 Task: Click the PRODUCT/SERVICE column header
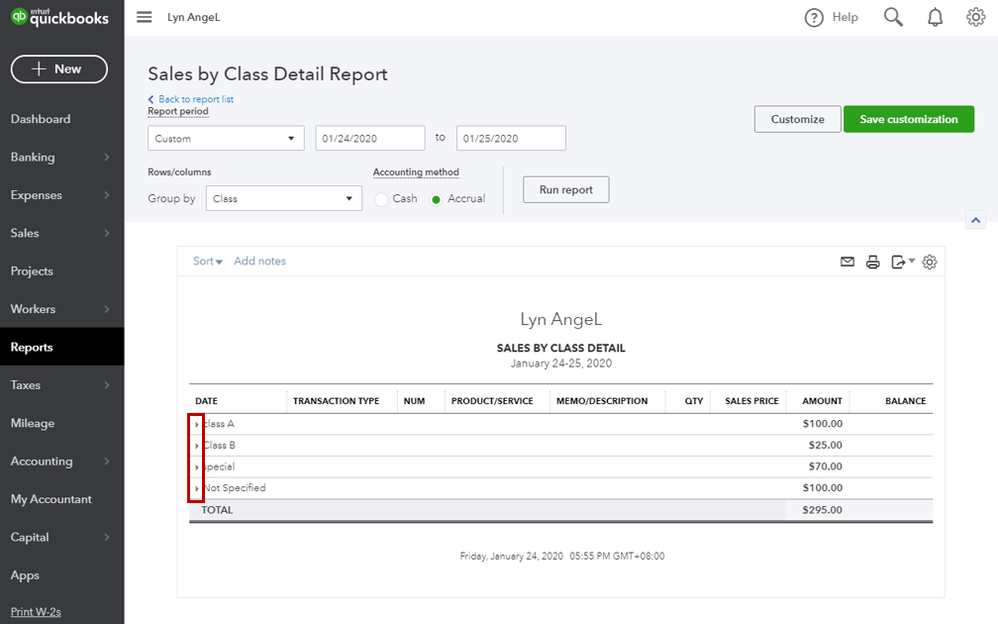(x=492, y=401)
